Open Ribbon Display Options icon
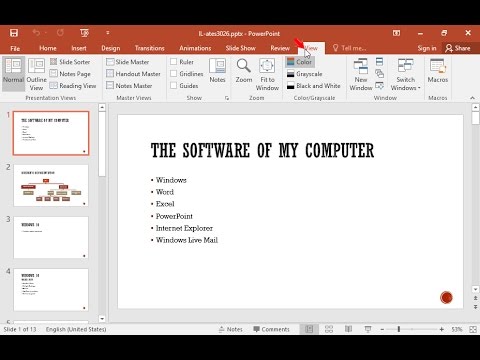The width and height of the screenshot is (480, 360). point(396,33)
